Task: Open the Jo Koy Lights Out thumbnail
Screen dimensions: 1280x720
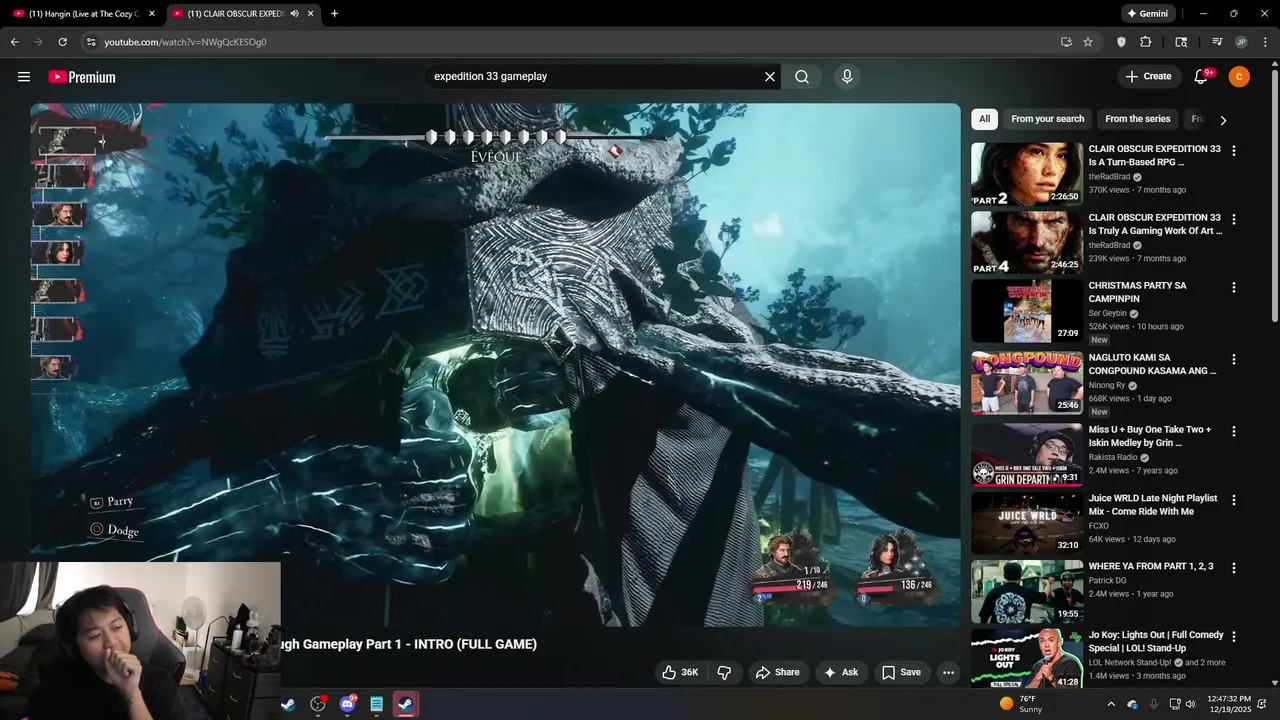Action: 1027,659
